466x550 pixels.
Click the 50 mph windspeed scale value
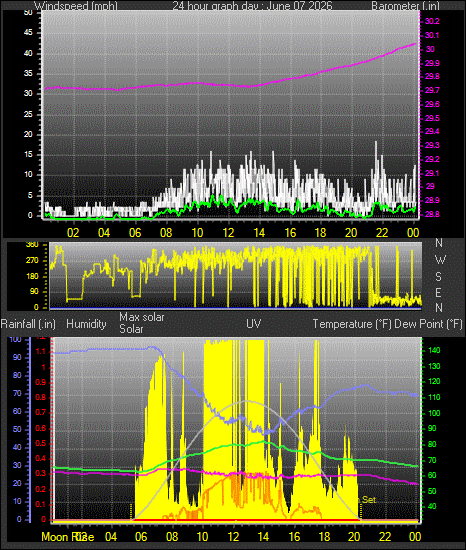tap(28, 13)
